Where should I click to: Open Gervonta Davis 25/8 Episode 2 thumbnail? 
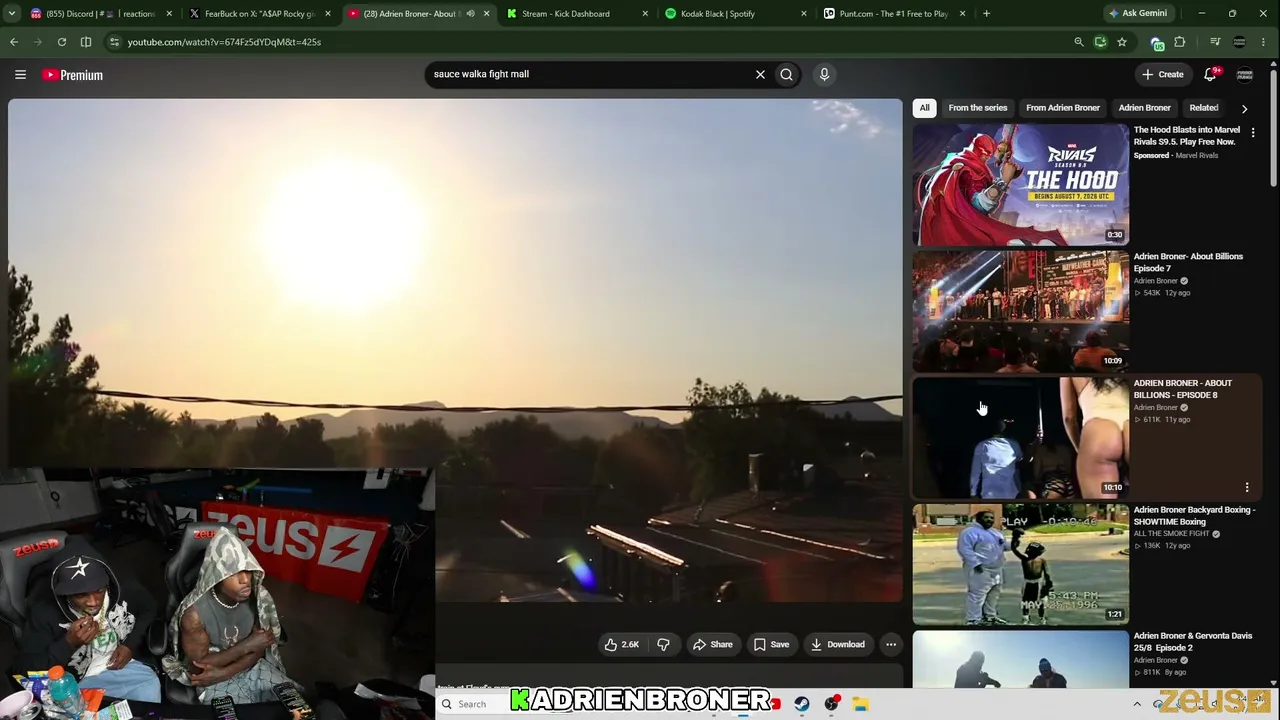point(1020,659)
